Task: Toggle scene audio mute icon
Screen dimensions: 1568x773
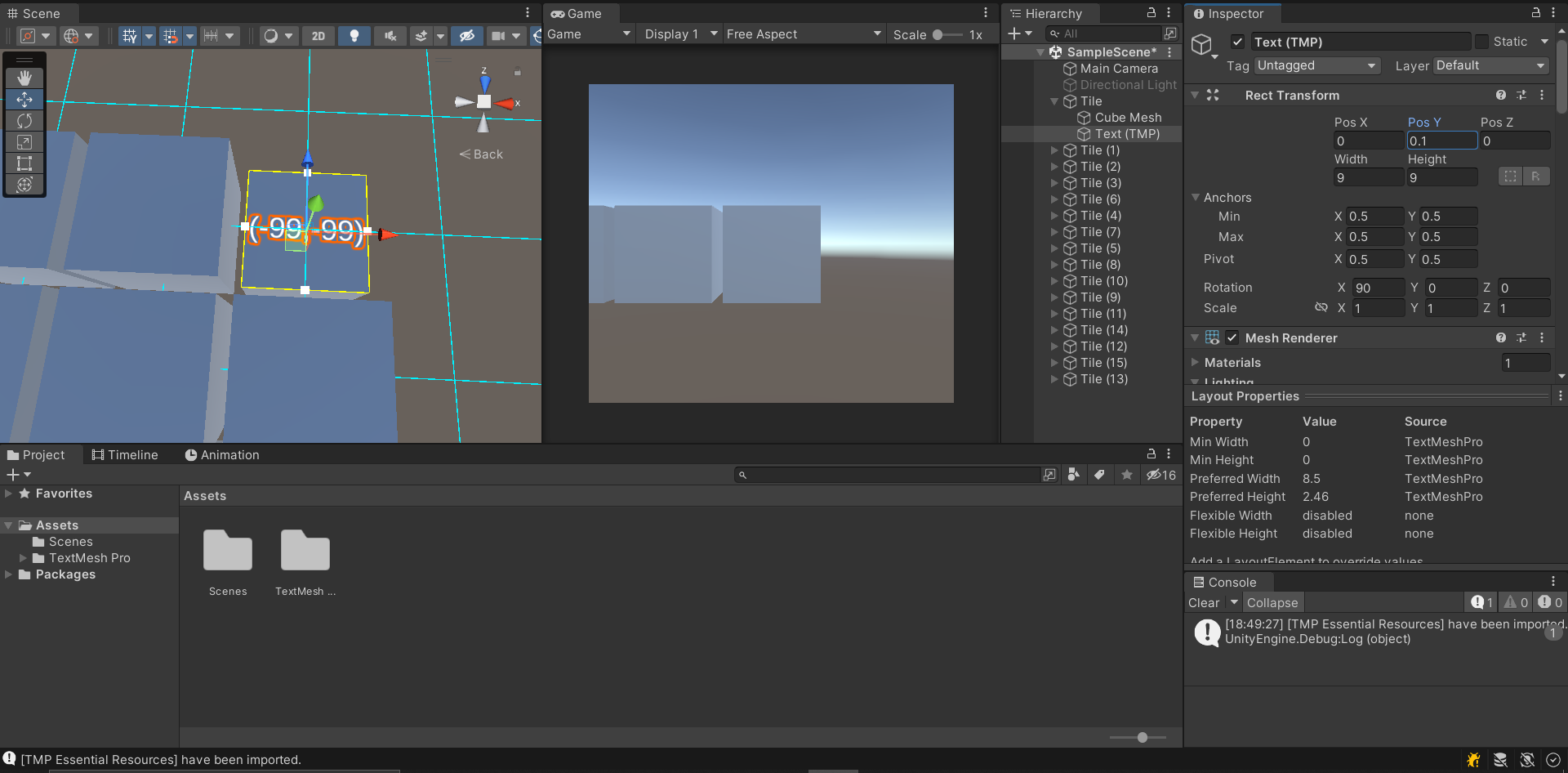Action: point(390,36)
